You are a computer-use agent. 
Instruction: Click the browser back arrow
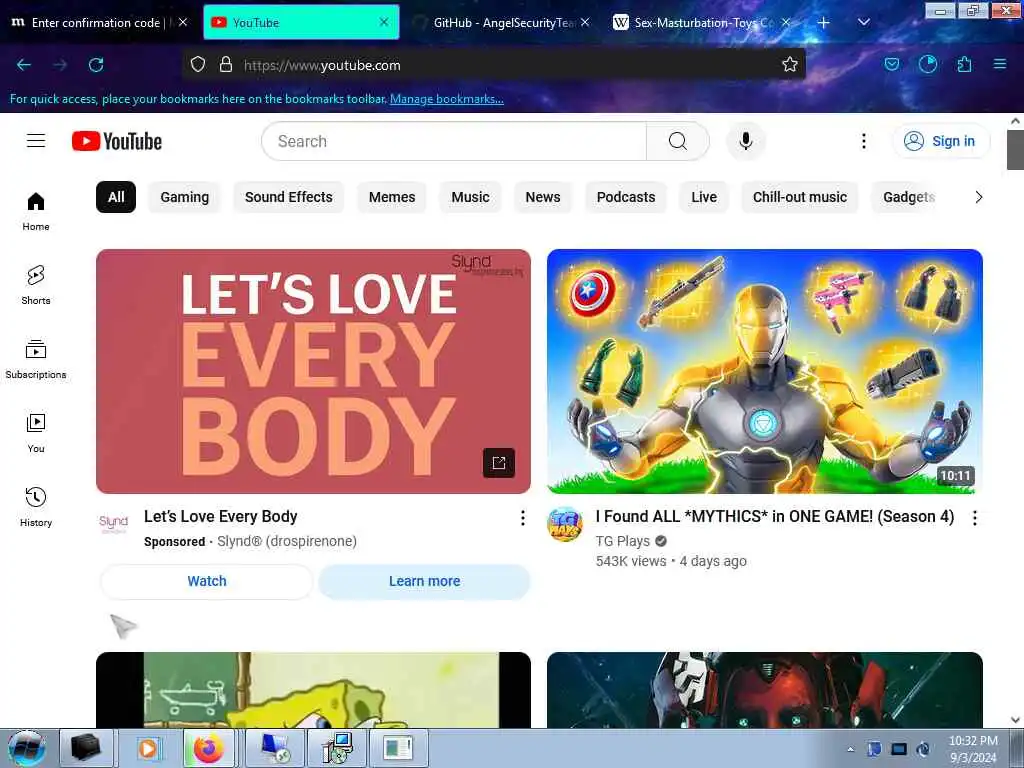pos(24,65)
